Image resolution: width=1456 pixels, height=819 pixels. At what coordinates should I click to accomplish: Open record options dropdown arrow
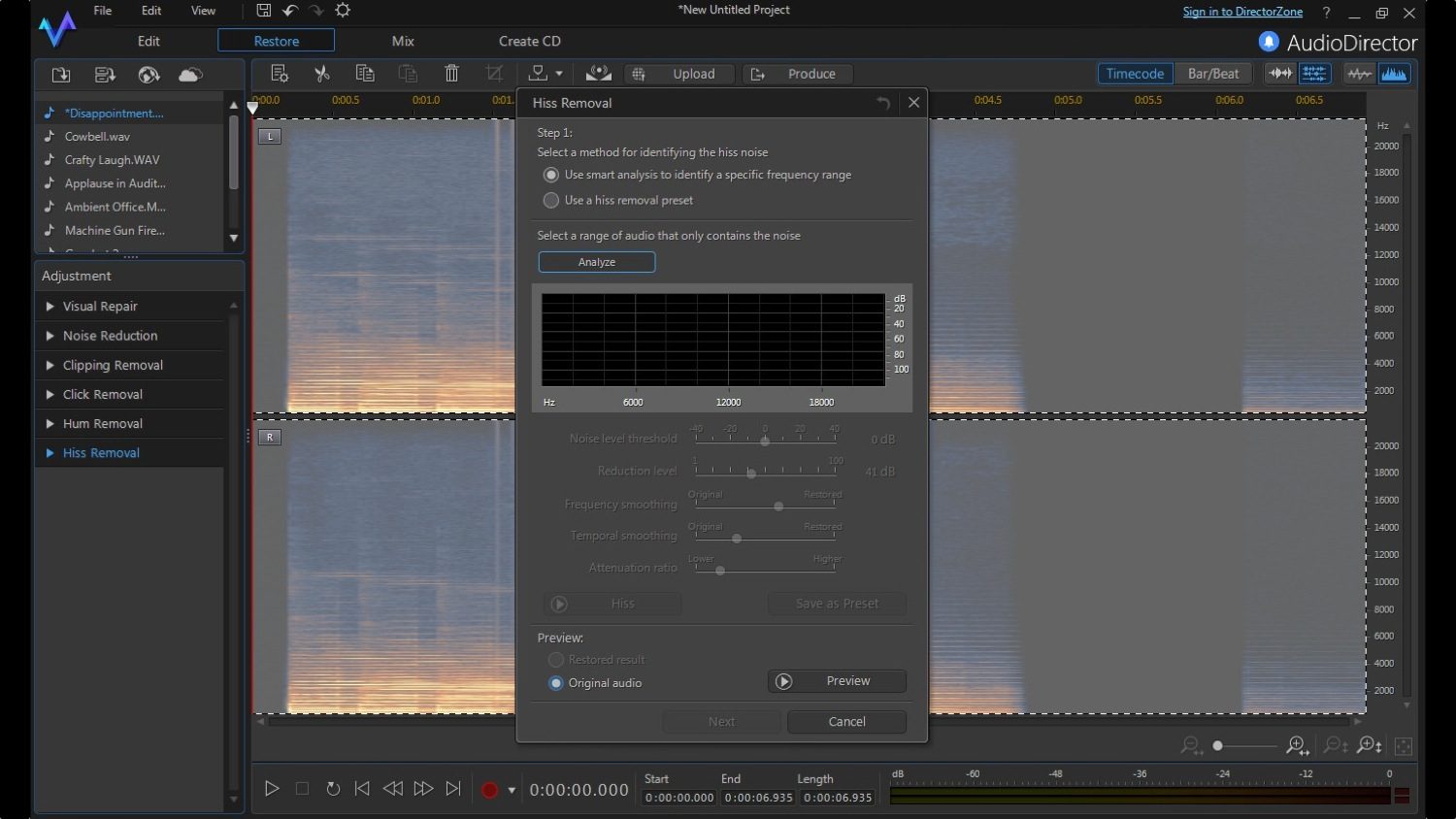[512, 790]
